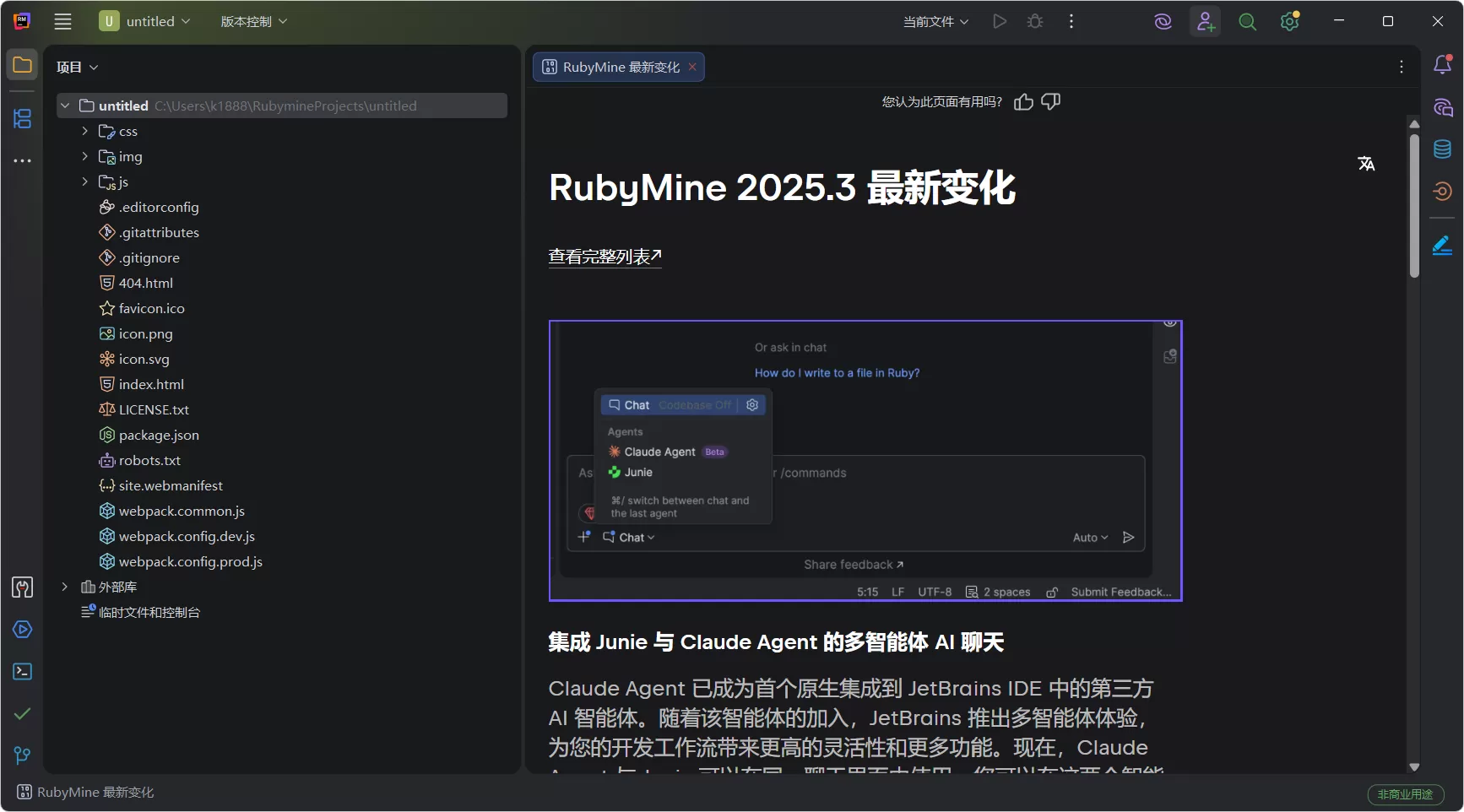Launch the Run tool window icon
Image resolution: width=1464 pixels, height=812 pixels.
(x=22, y=629)
